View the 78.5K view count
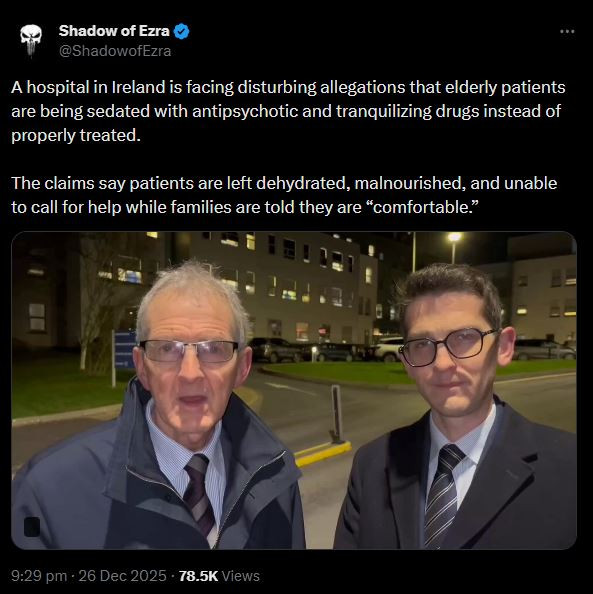The width and height of the screenshot is (593, 594). pyautogui.click(x=198, y=576)
